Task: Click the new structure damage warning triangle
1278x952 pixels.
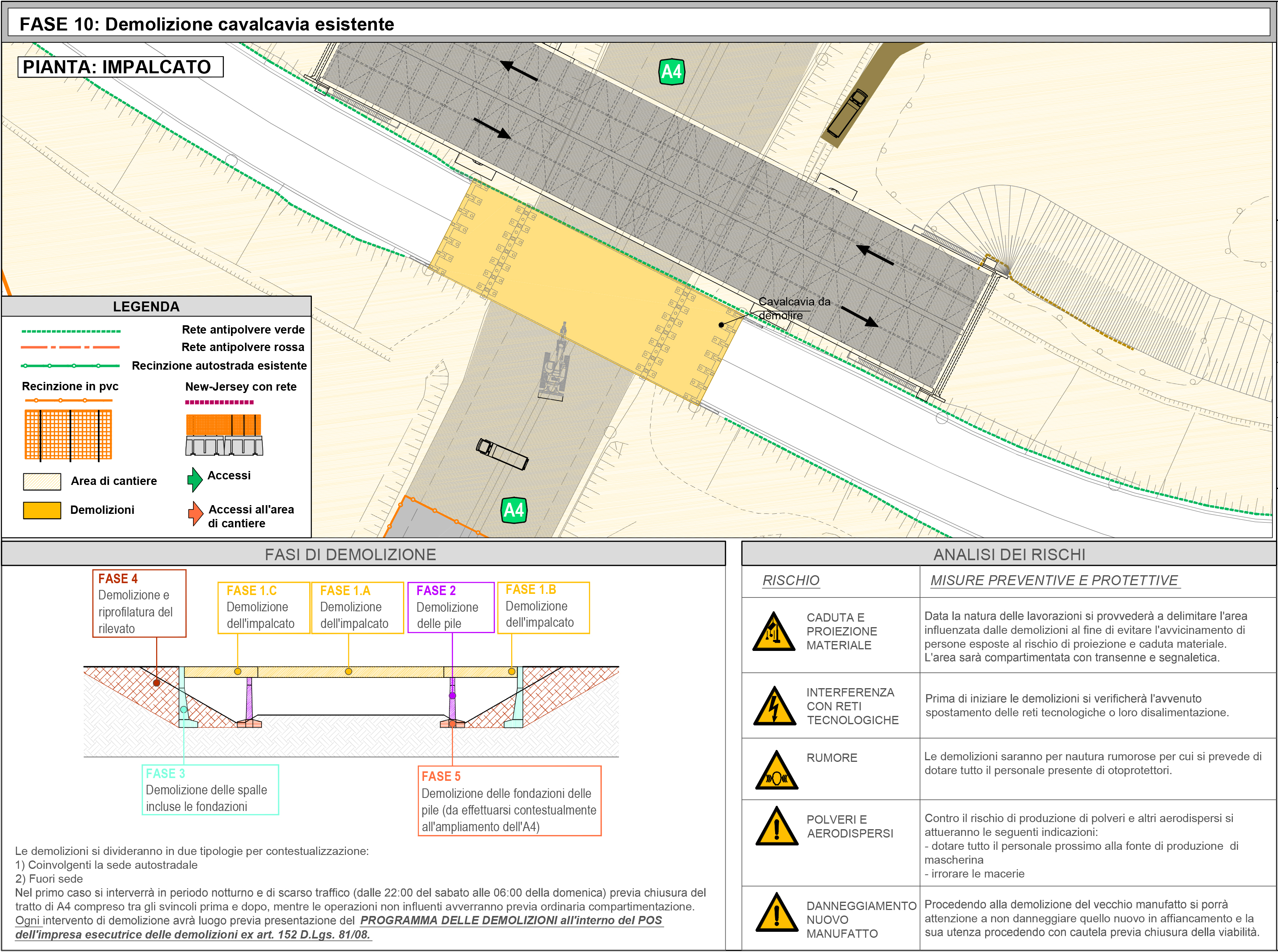Action: pos(776,914)
